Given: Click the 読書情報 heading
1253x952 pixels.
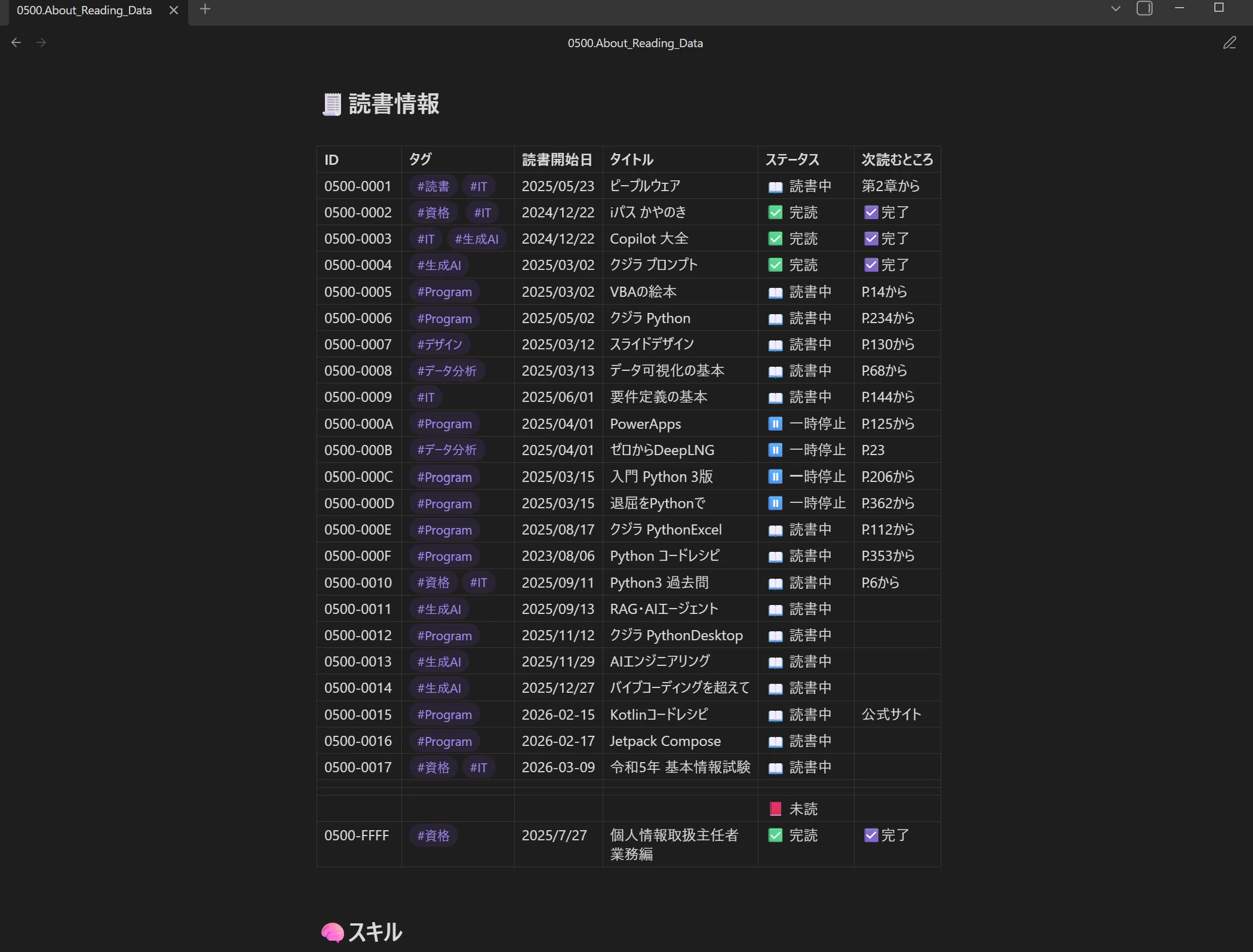Looking at the screenshot, I should click(x=394, y=104).
